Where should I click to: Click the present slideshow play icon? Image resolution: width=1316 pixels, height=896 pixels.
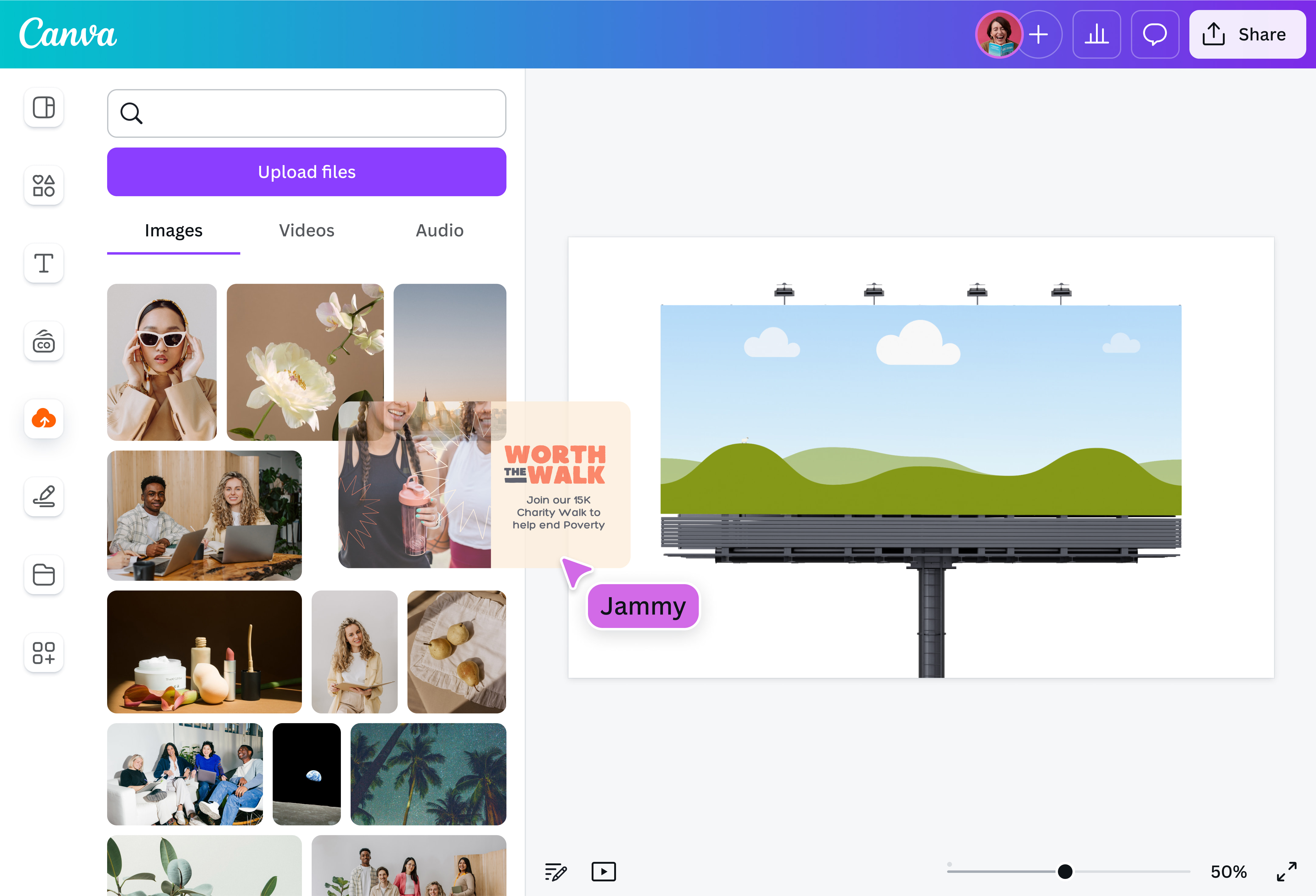pyautogui.click(x=604, y=872)
